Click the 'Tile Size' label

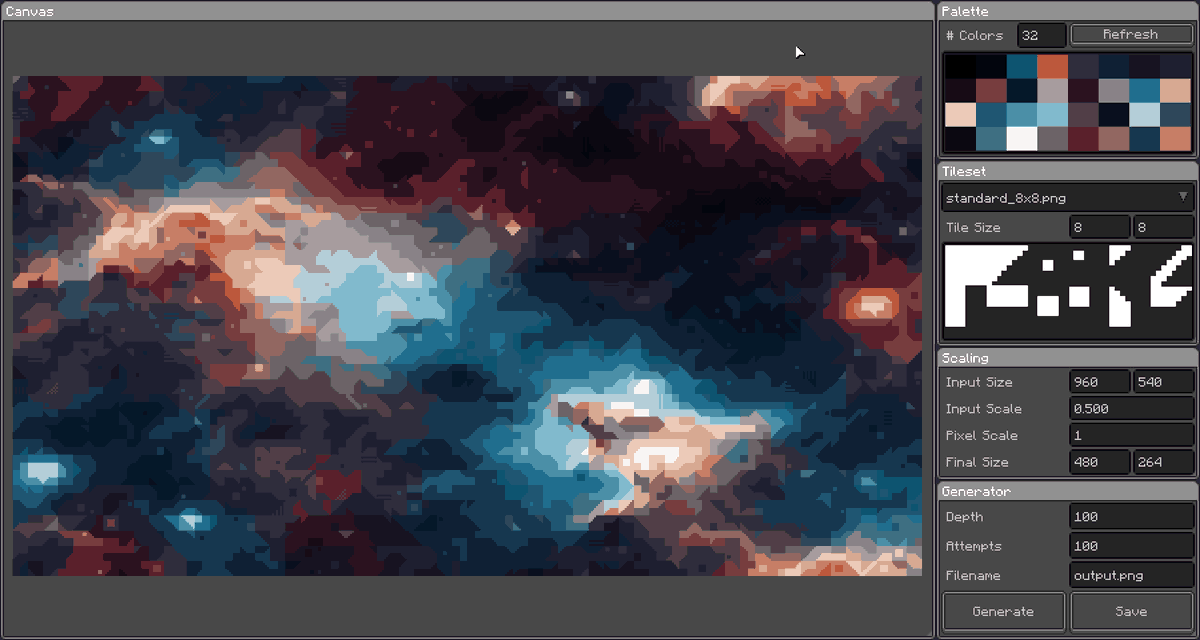tap(973, 228)
